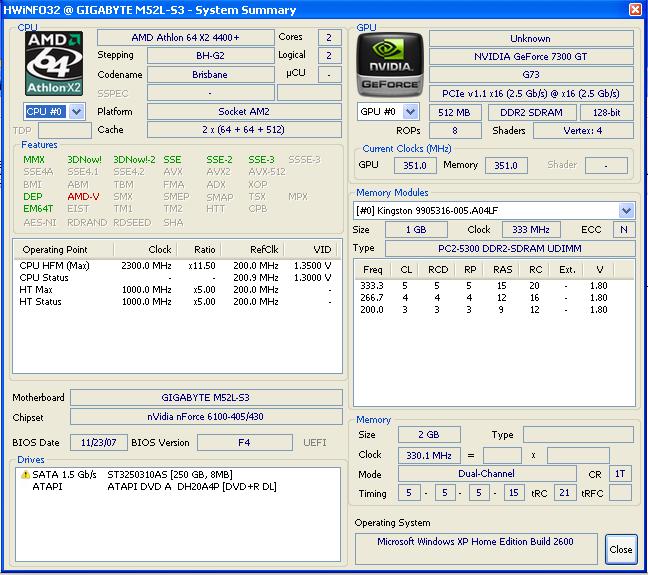This screenshot has width=648, height=575.
Task: Click the ECC value N field
Action: tap(624, 229)
